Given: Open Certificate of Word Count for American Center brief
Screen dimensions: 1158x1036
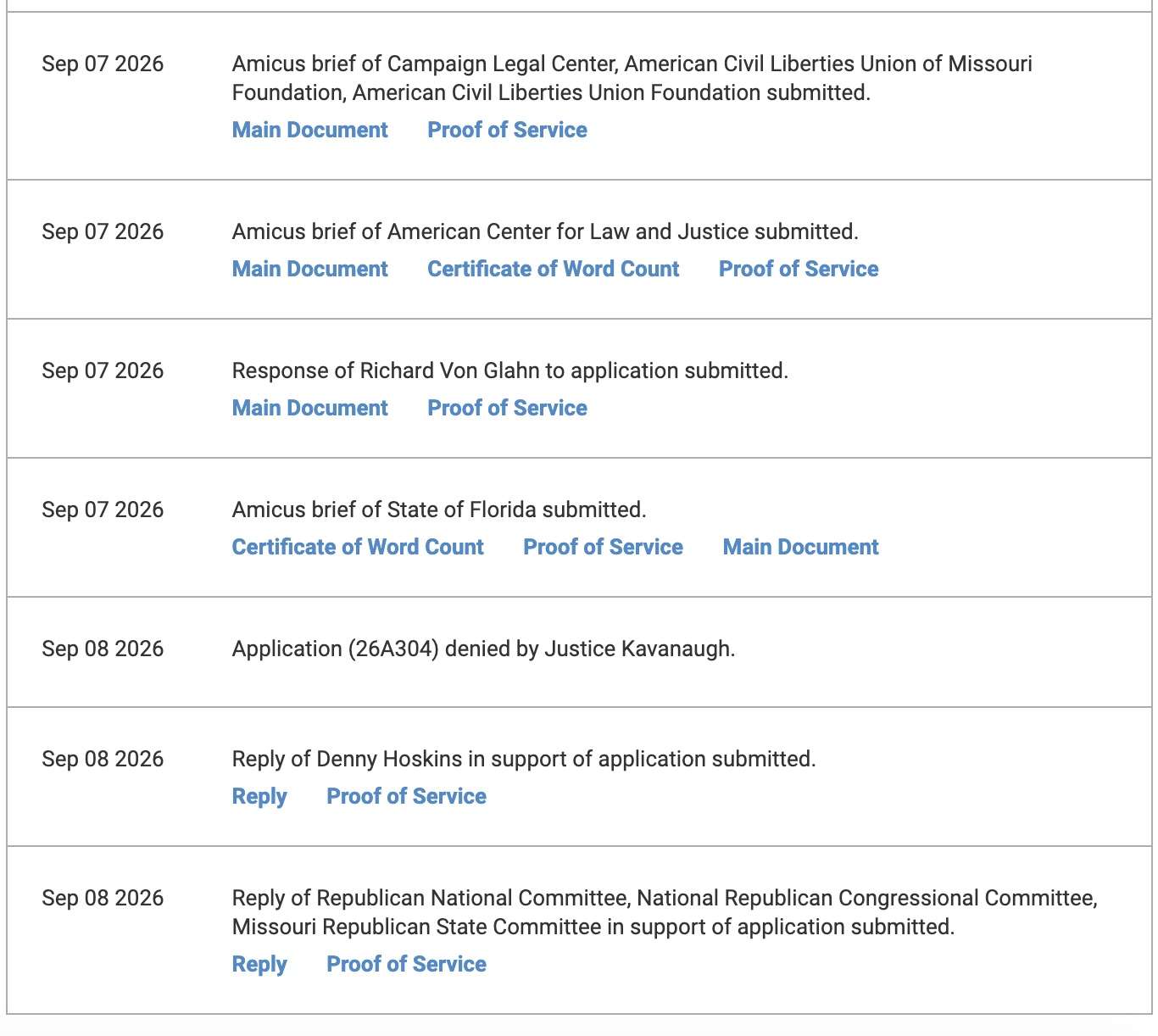Looking at the screenshot, I should (553, 269).
